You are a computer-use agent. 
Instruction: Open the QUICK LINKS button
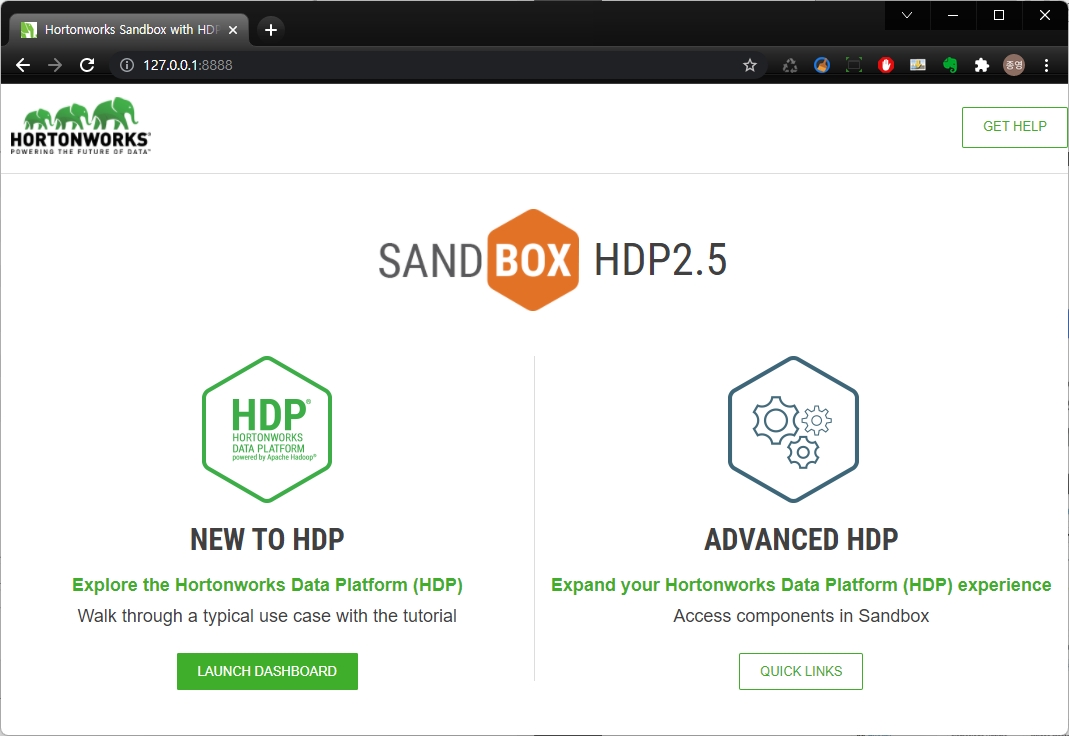click(801, 671)
